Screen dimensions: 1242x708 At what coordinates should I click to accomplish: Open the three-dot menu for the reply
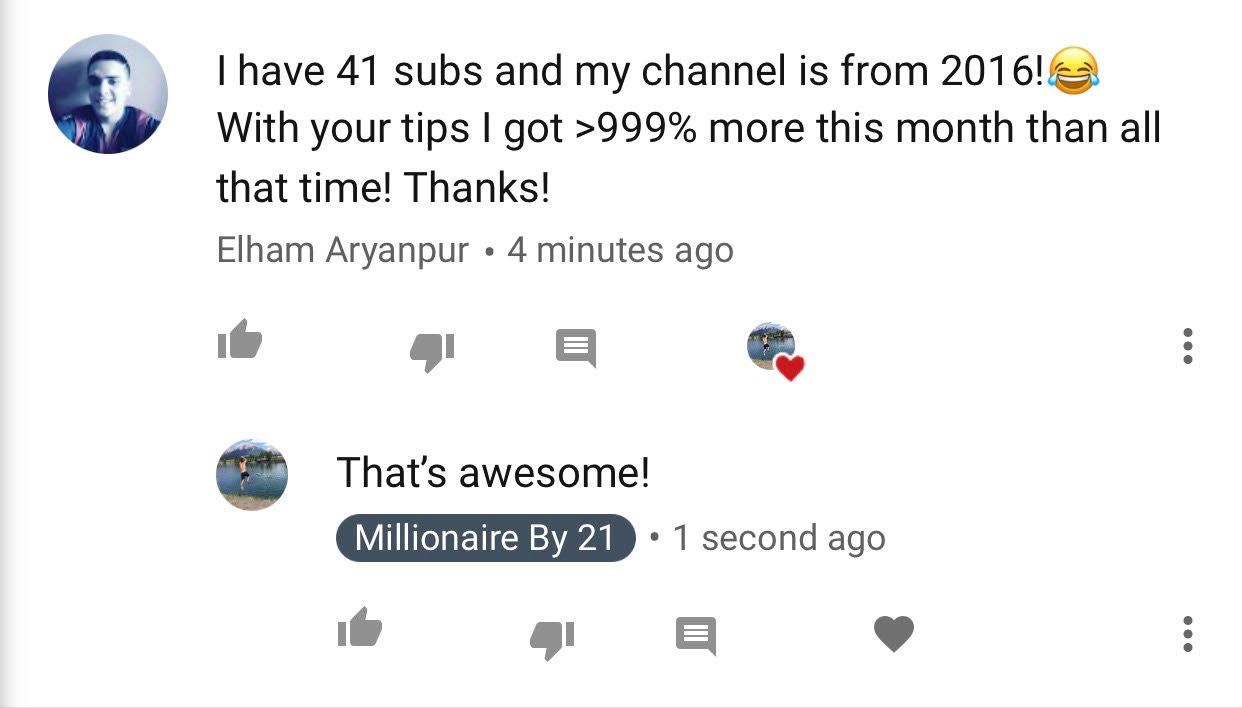(1187, 634)
